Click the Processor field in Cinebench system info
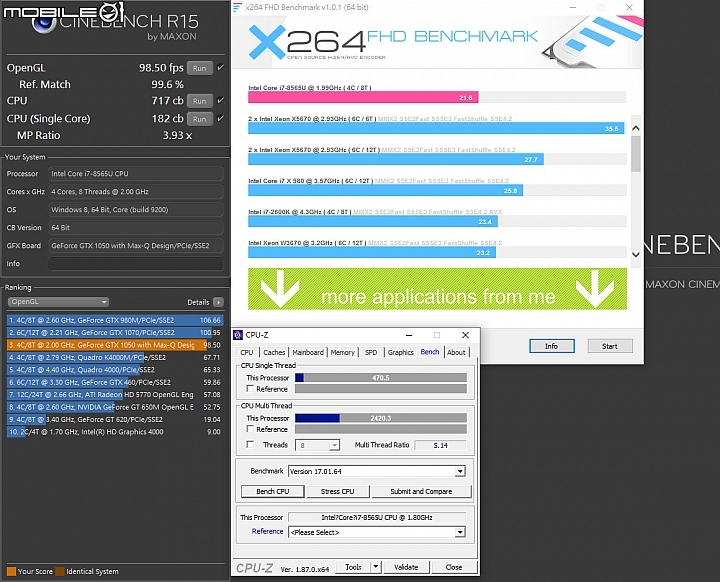 click(136, 174)
